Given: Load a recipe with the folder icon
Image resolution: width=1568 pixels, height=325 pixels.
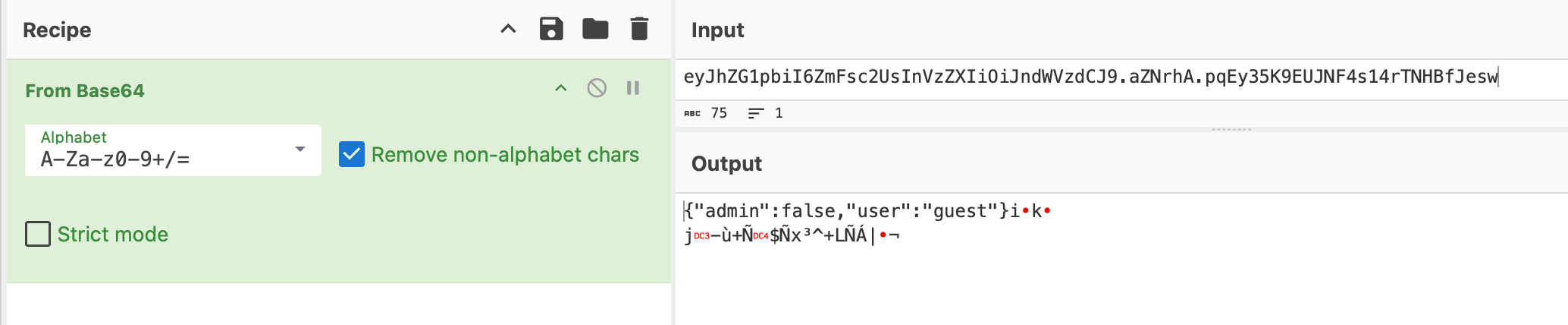Looking at the screenshot, I should (595, 29).
